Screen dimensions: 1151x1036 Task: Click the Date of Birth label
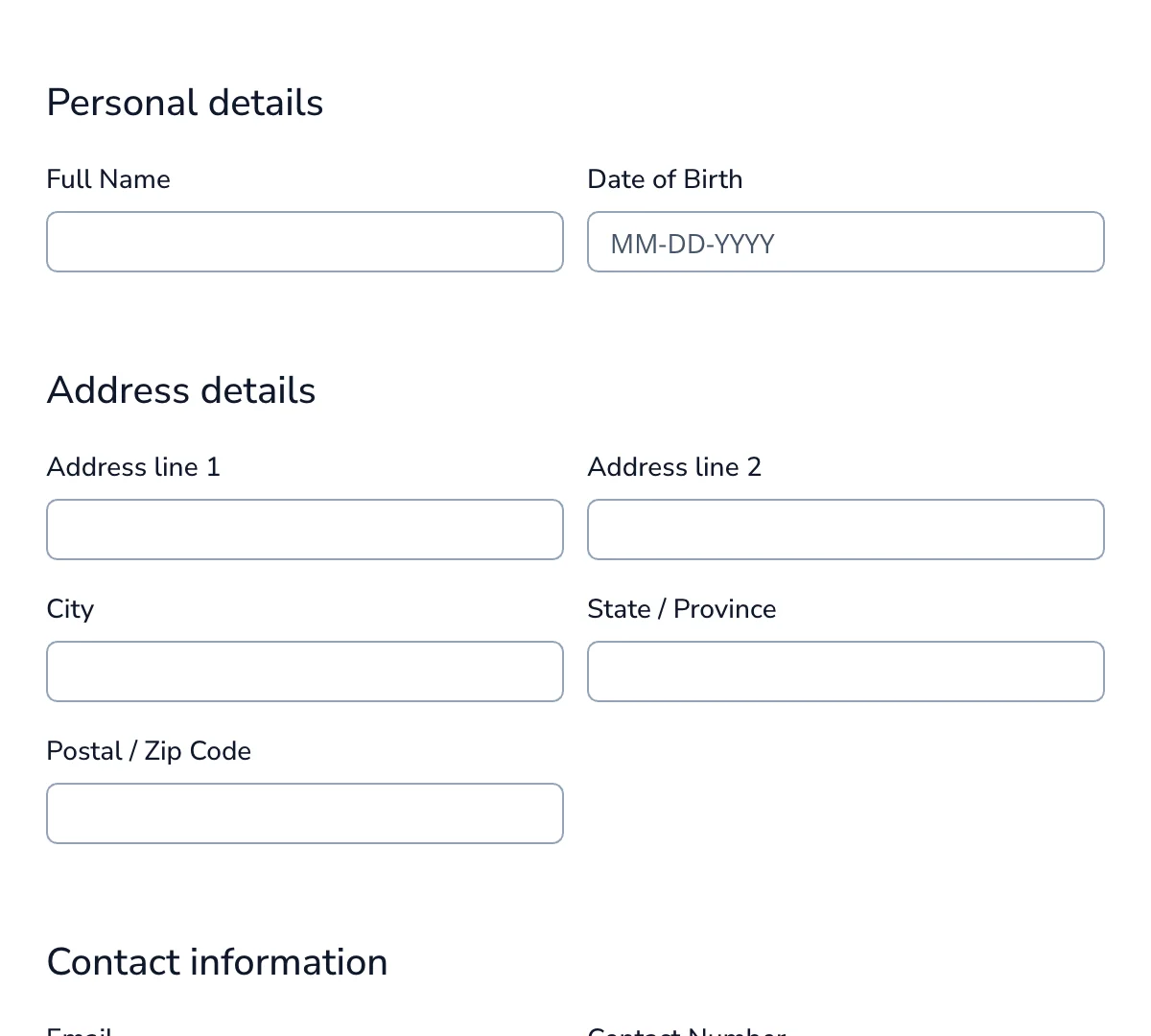tap(665, 179)
